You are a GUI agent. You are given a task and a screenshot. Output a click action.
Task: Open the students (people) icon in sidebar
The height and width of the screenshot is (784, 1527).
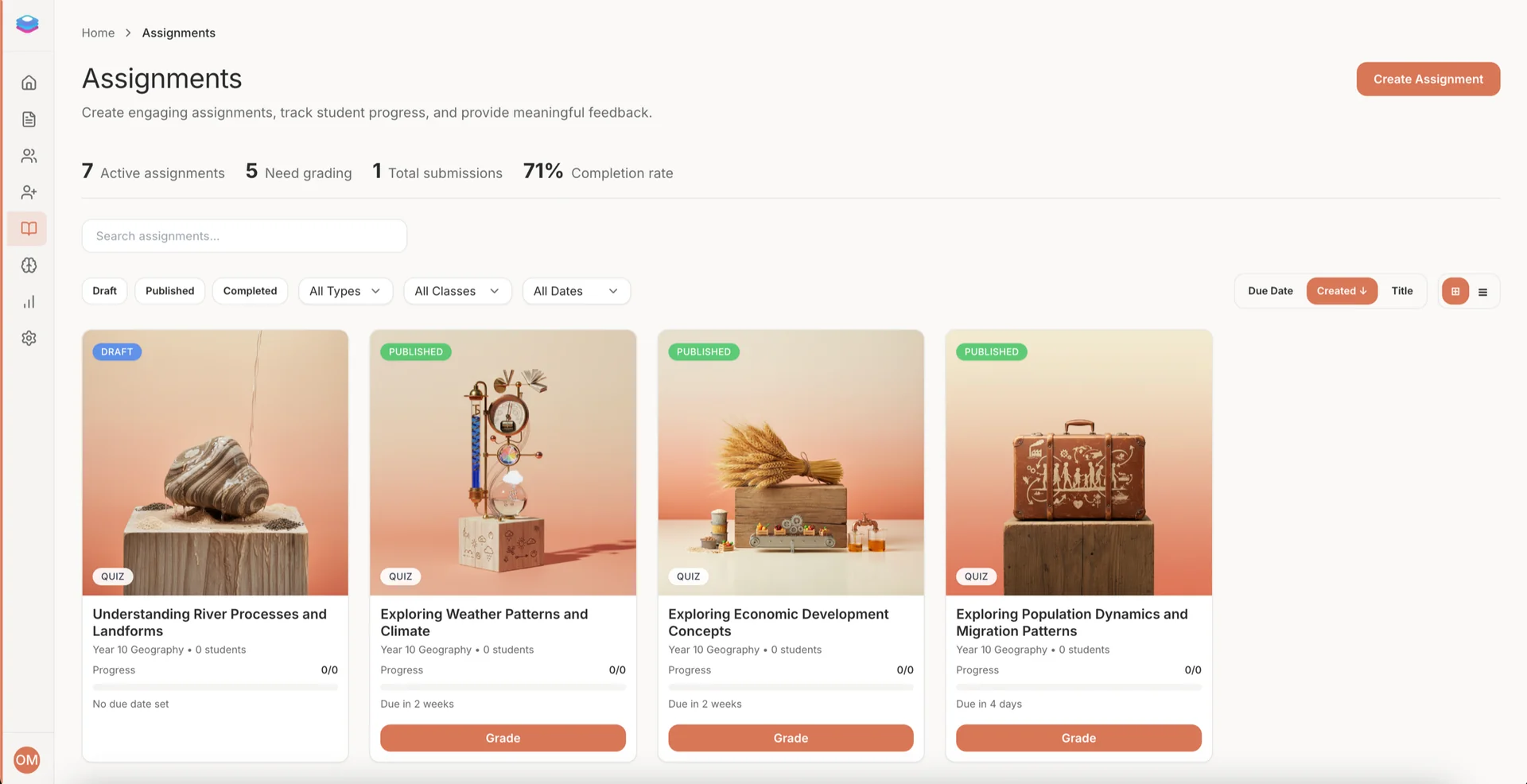click(x=29, y=155)
